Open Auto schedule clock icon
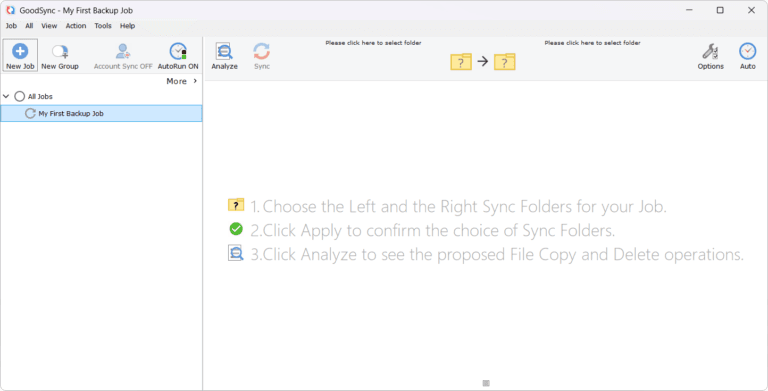This screenshot has height=391, width=768. pyautogui.click(x=747, y=51)
